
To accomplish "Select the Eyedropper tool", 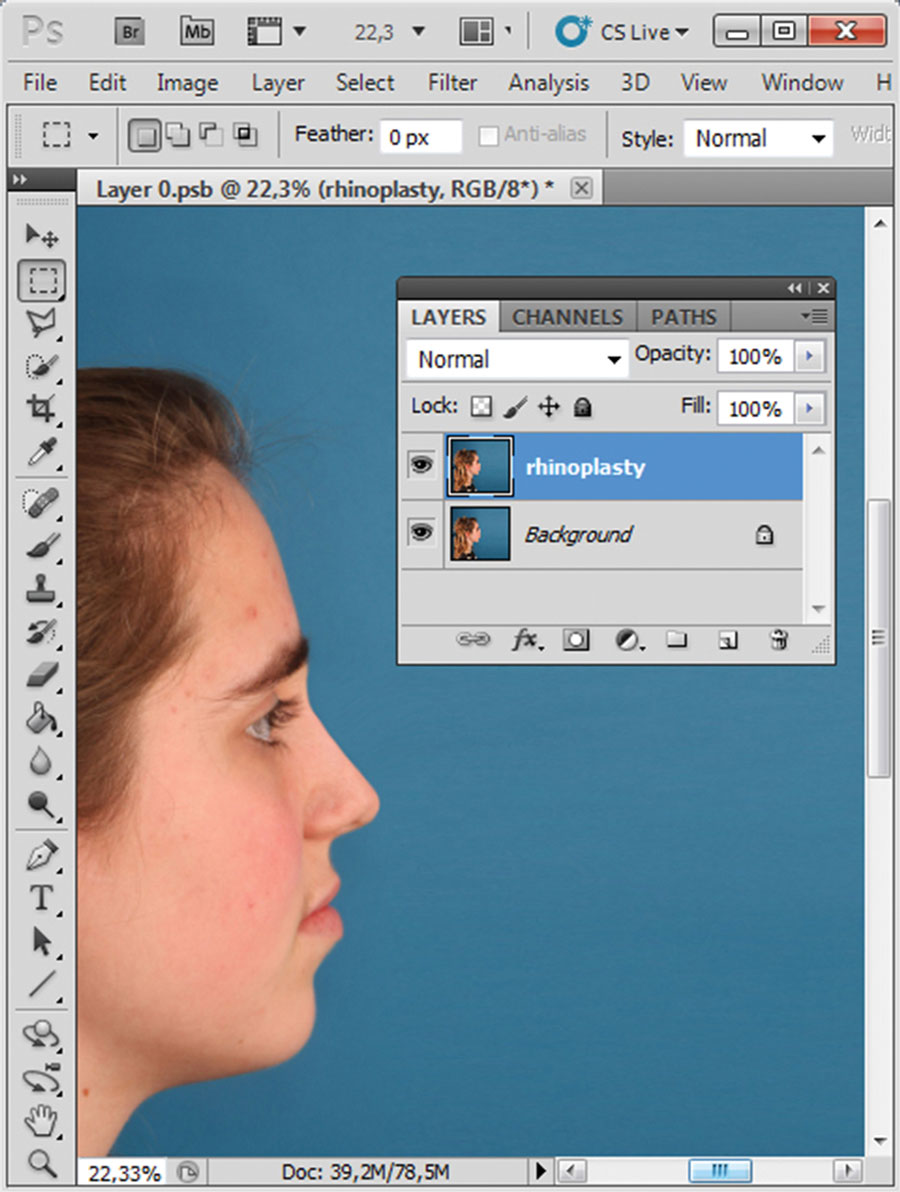I will point(41,452).
